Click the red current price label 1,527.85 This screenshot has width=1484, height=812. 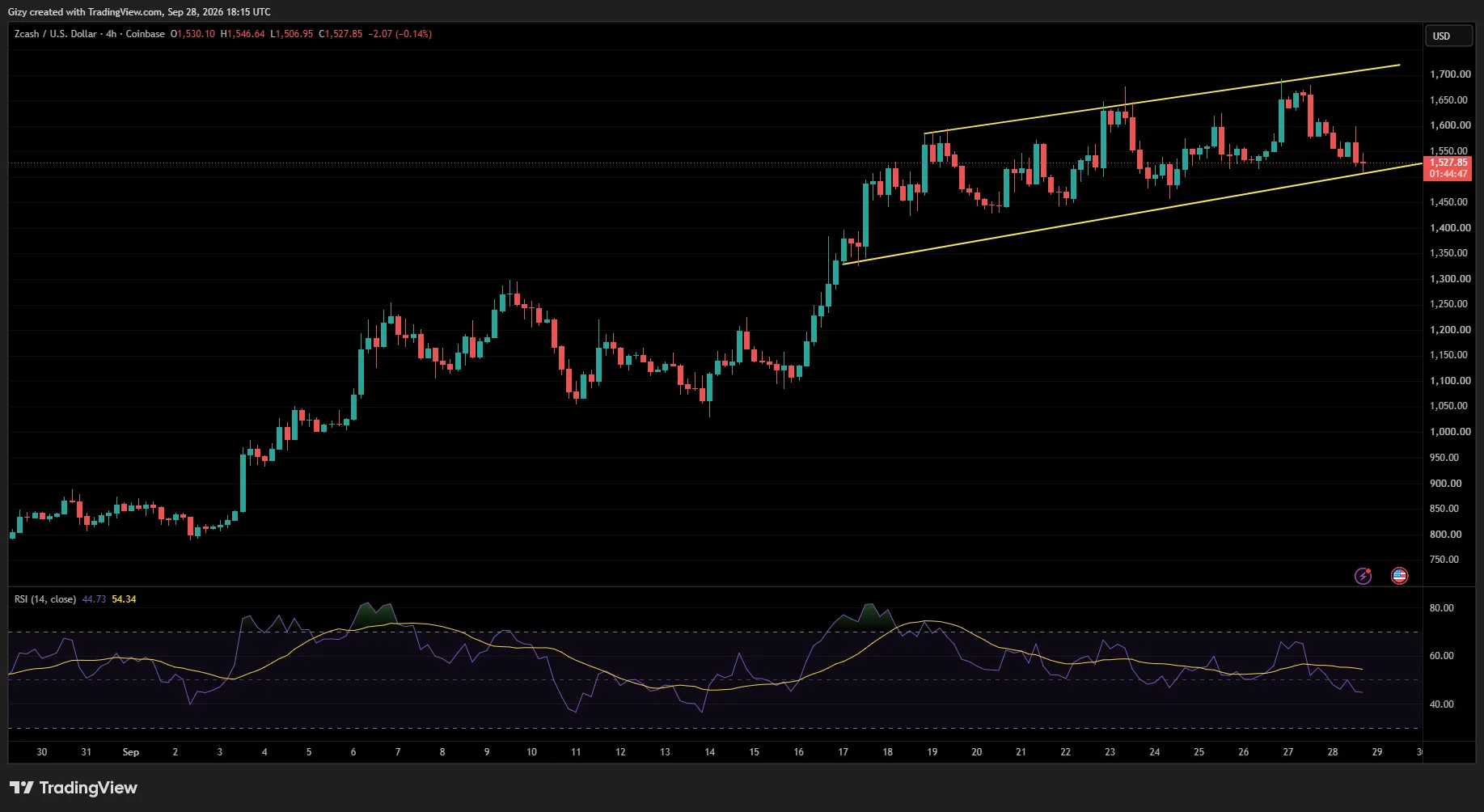1448,163
